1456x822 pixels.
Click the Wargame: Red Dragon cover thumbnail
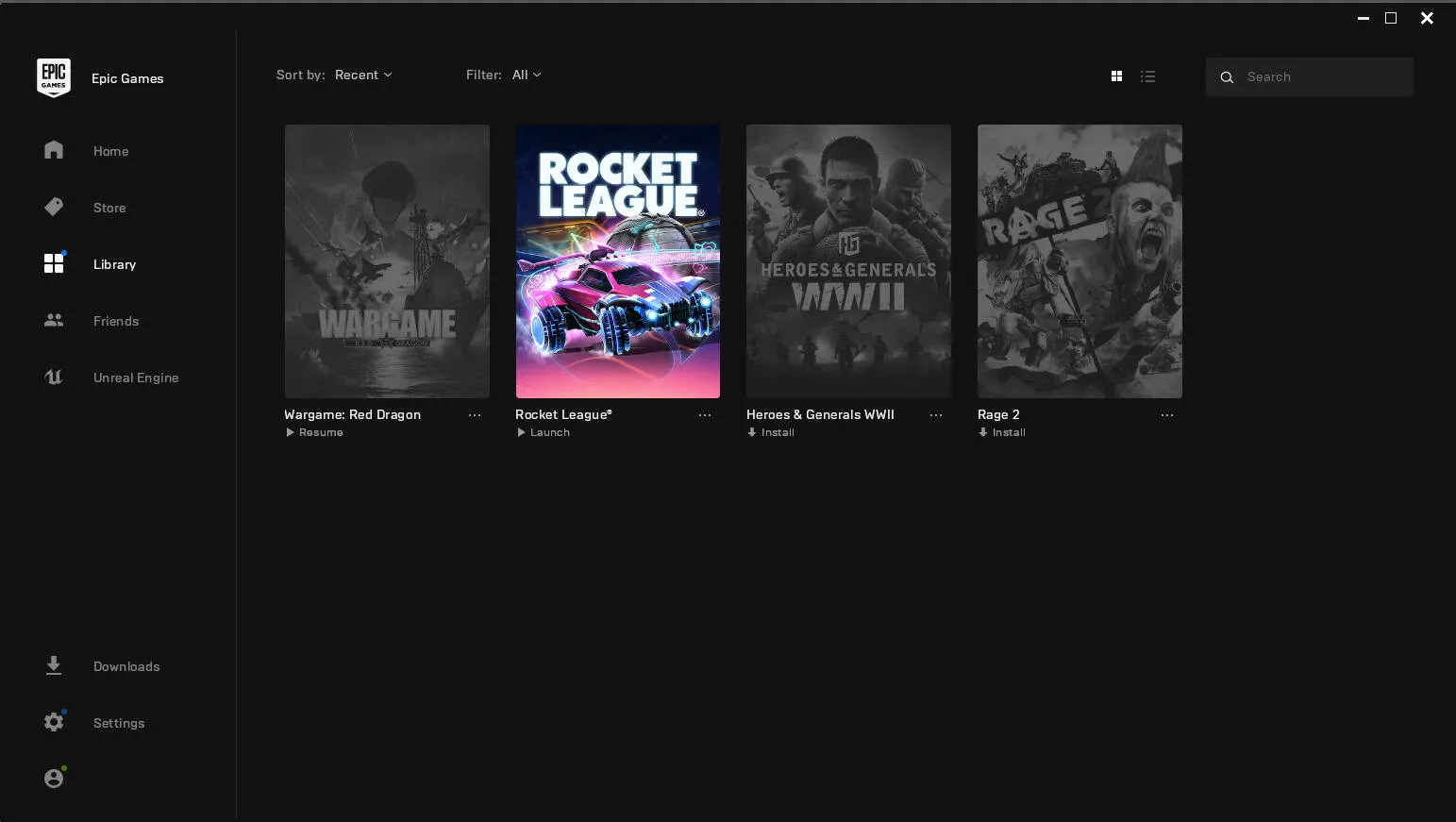(x=387, y=261)
